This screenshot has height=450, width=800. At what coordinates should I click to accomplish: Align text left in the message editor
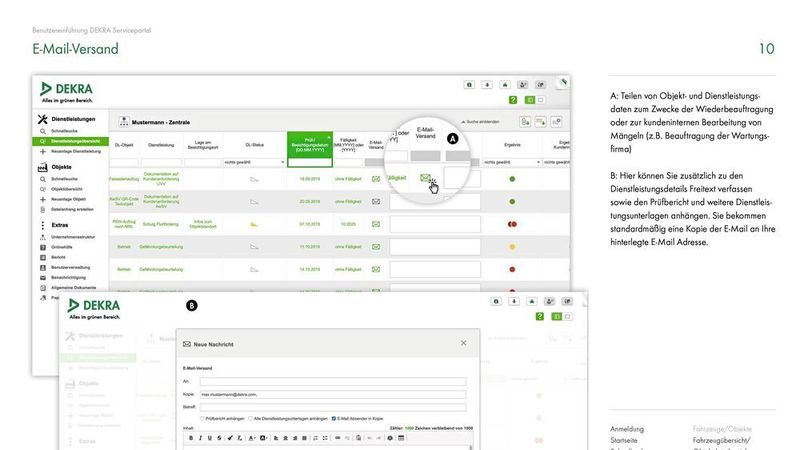(276, 438)
